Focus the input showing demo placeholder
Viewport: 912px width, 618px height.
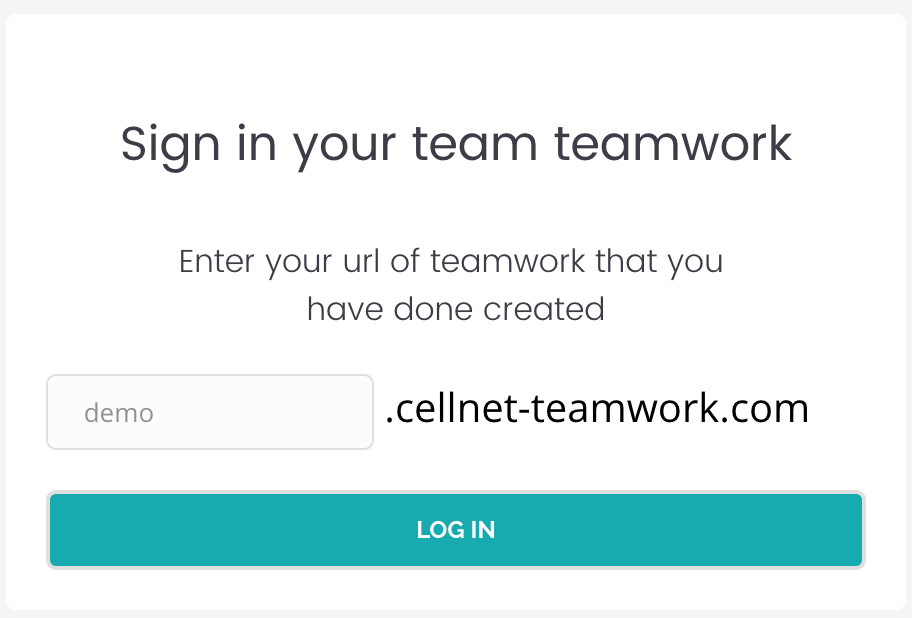point(209,412)
